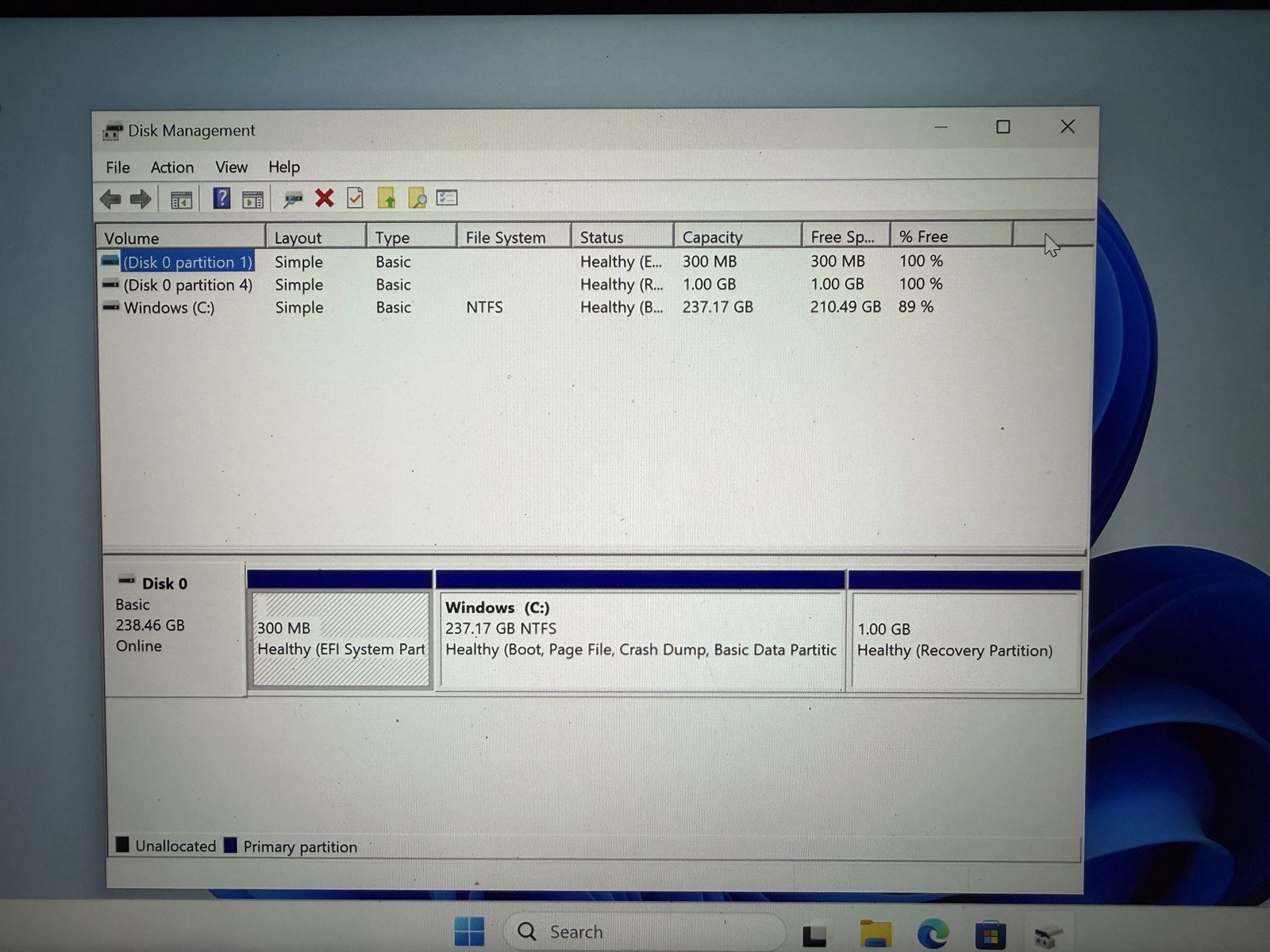
Task: Sort by the Free Space column header
Action: click(x=846, y=236)
